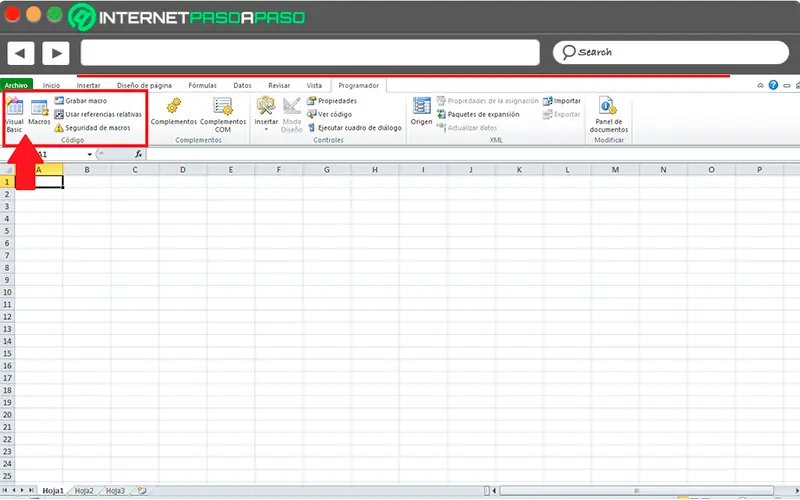Click the horizontal scrollbar left arrow
Viewport: 800px width, 500px height.
[494, 490]
